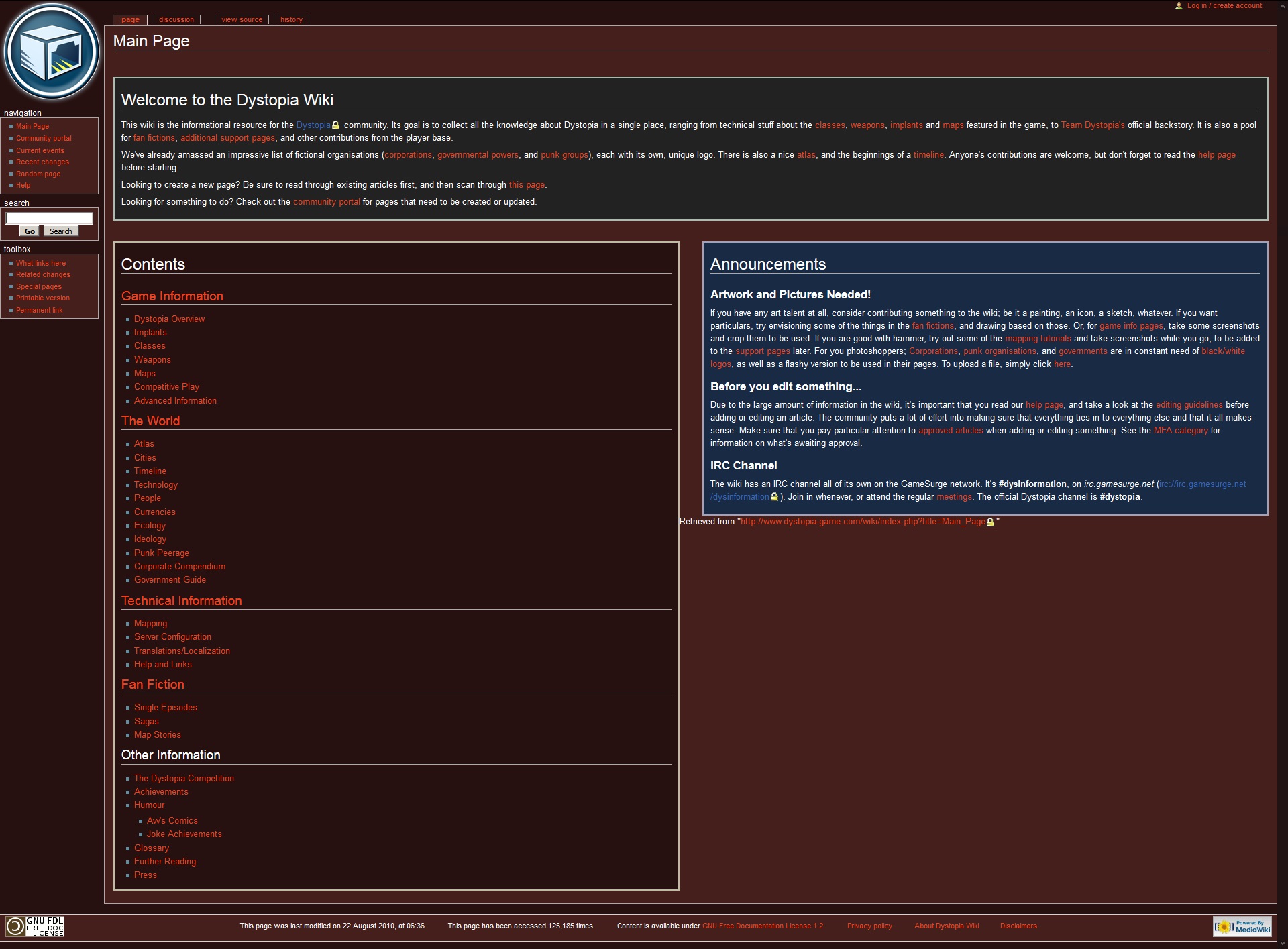Open the discussion tab
1288x949 pixels.
[176, 19]
